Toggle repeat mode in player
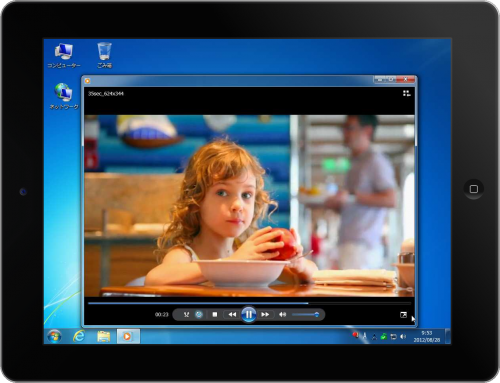The width and height of the screenshot is (500, 383). [199, 314]
